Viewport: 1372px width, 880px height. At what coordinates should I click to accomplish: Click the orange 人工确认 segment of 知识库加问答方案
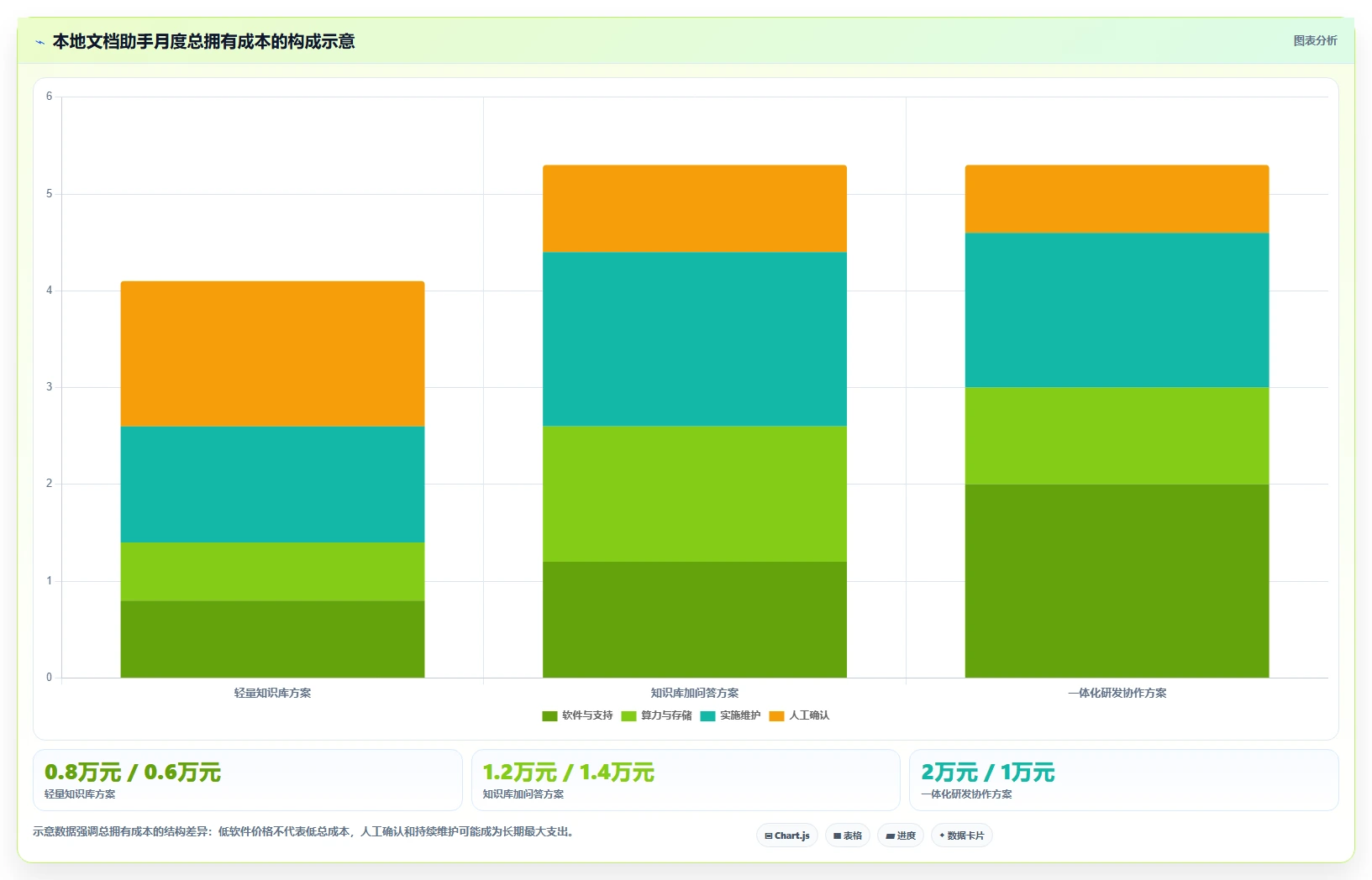coord(695,208)
